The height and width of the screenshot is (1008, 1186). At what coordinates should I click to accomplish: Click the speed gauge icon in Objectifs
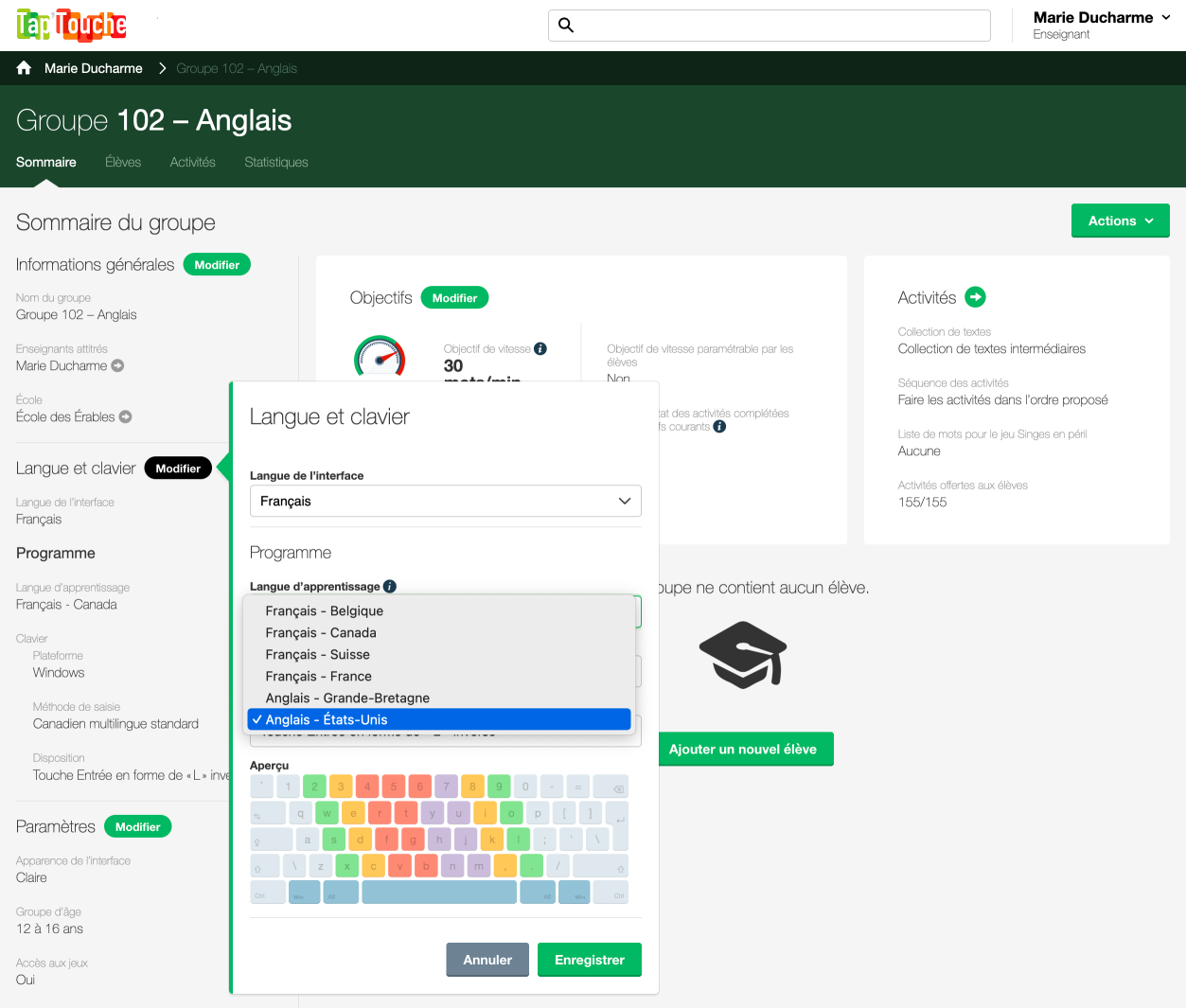[x=380, y=358]
